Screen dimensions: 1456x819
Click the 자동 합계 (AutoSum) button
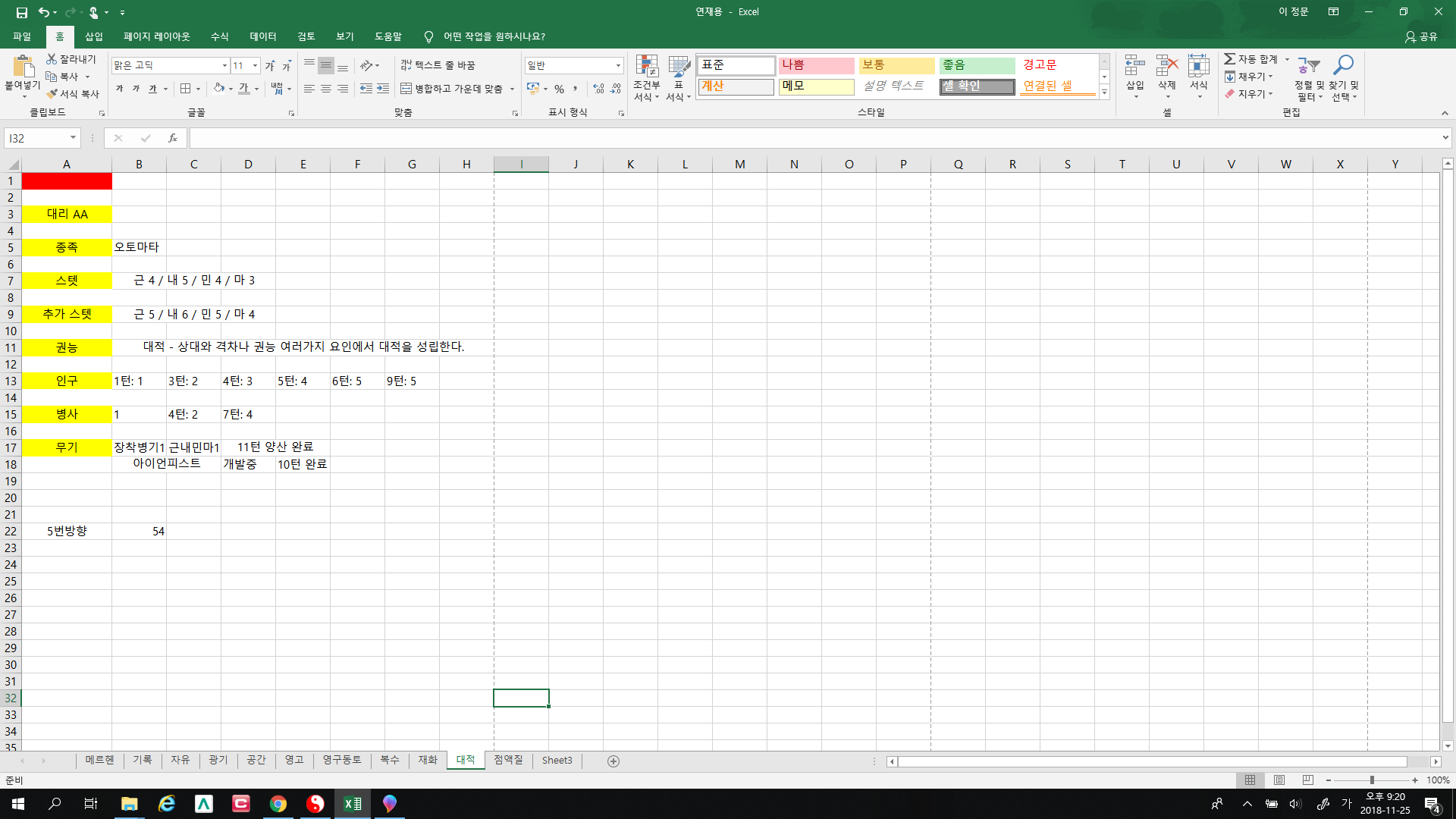[x=1251, y=59]
